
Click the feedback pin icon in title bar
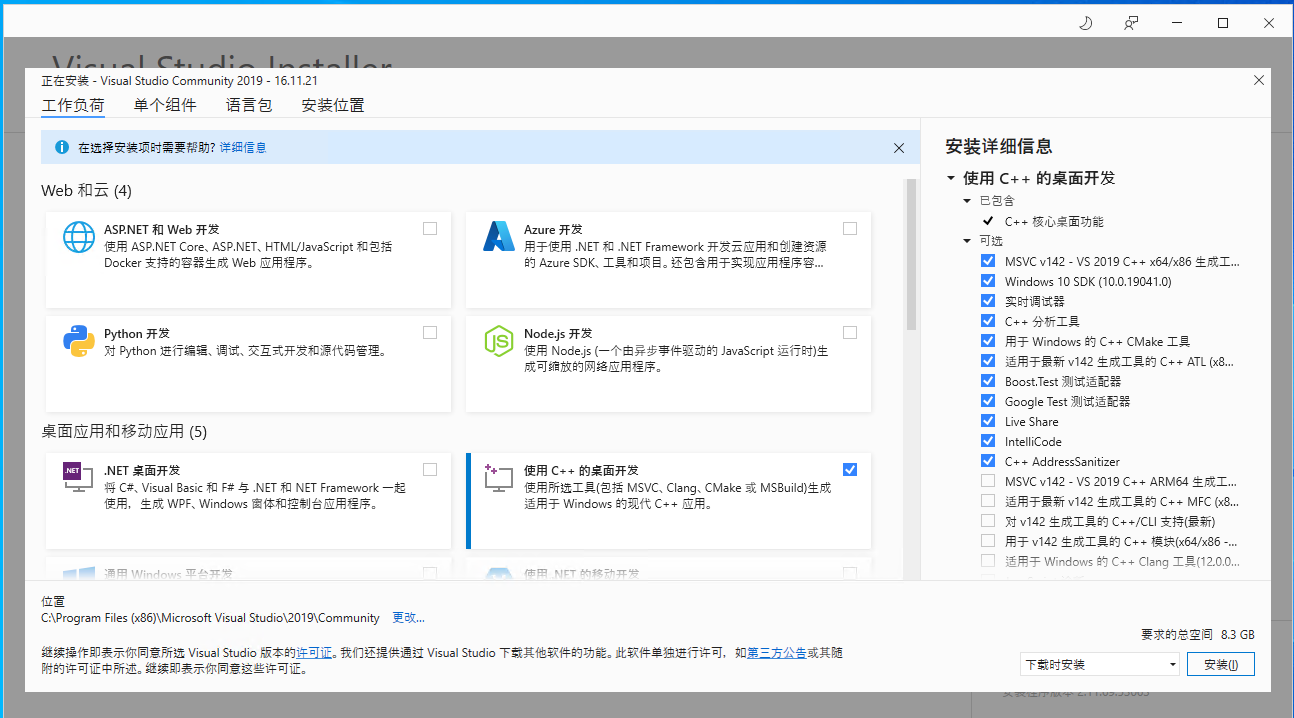coord(1131,23)
